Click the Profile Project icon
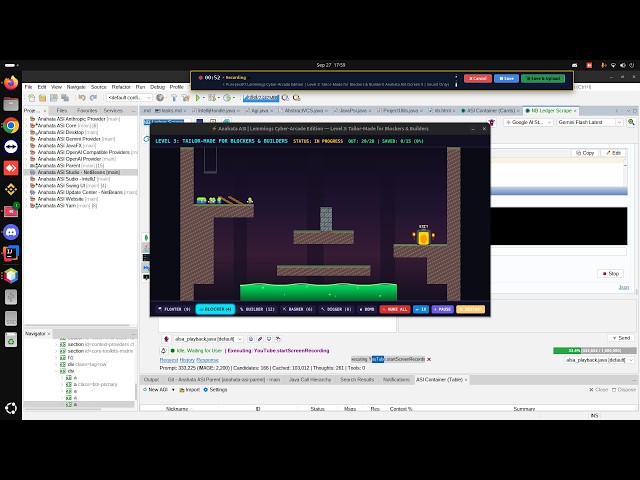The height and width of the screenshot is (480, 640). click(227, 98)
